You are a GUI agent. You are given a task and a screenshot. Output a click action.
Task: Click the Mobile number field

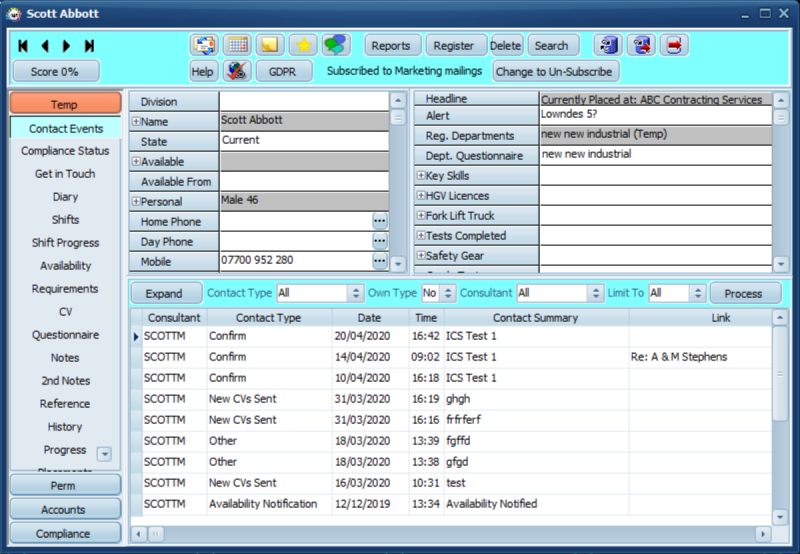pos(296,261)
